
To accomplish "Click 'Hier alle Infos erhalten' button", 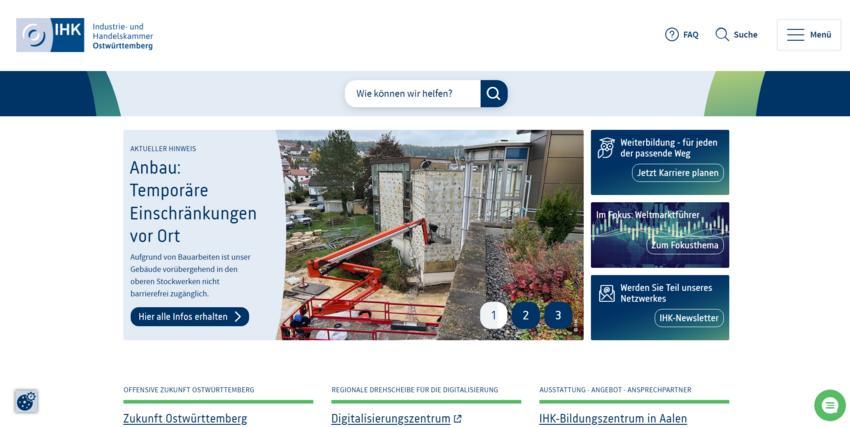I will click(x=190, y=317).
